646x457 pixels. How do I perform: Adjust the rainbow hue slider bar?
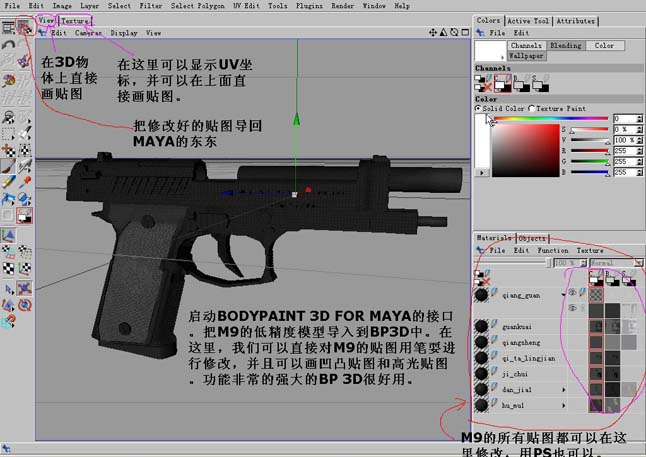(x=551, y=119)
